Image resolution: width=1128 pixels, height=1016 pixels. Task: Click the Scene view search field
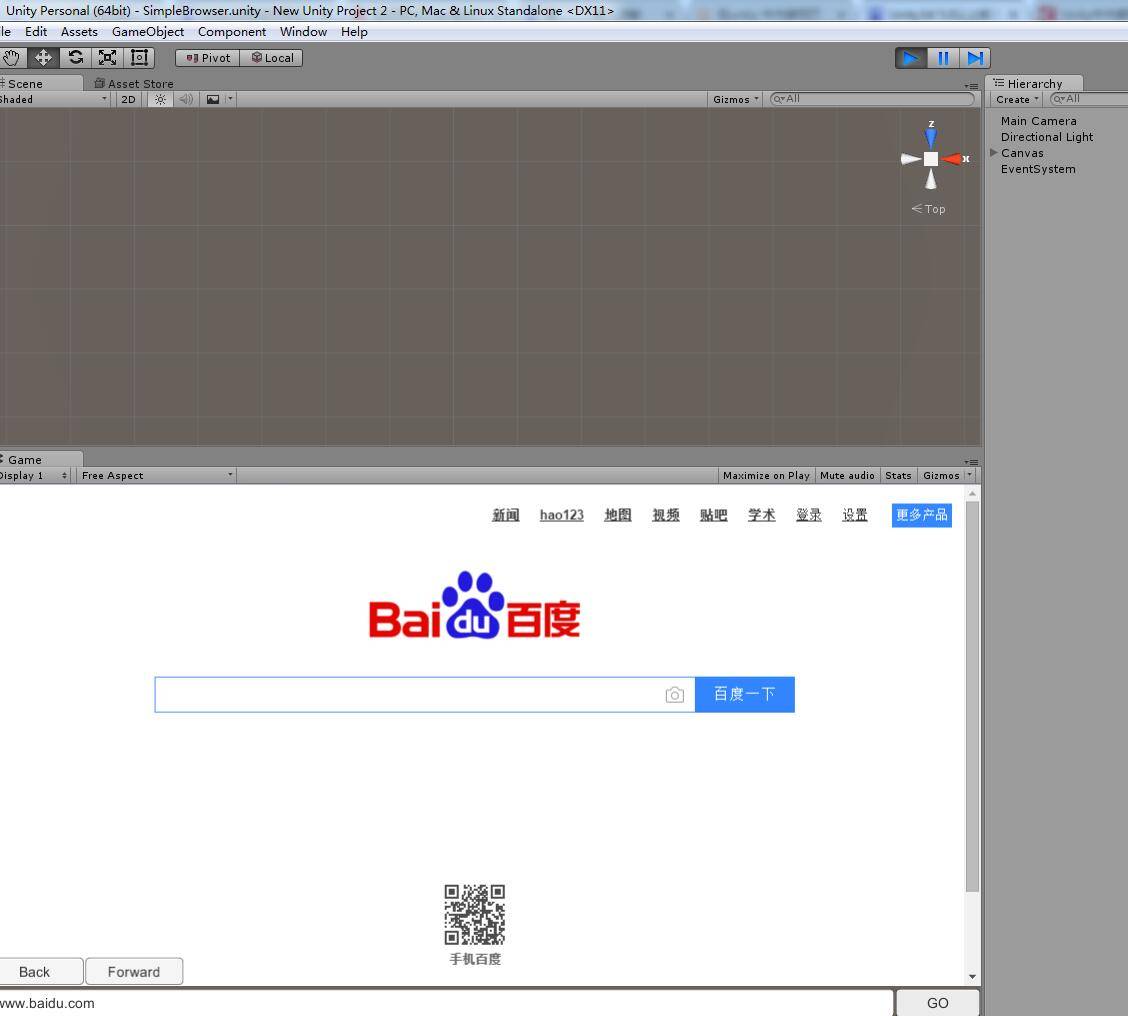pyautogui.click(x=872, y=99)
